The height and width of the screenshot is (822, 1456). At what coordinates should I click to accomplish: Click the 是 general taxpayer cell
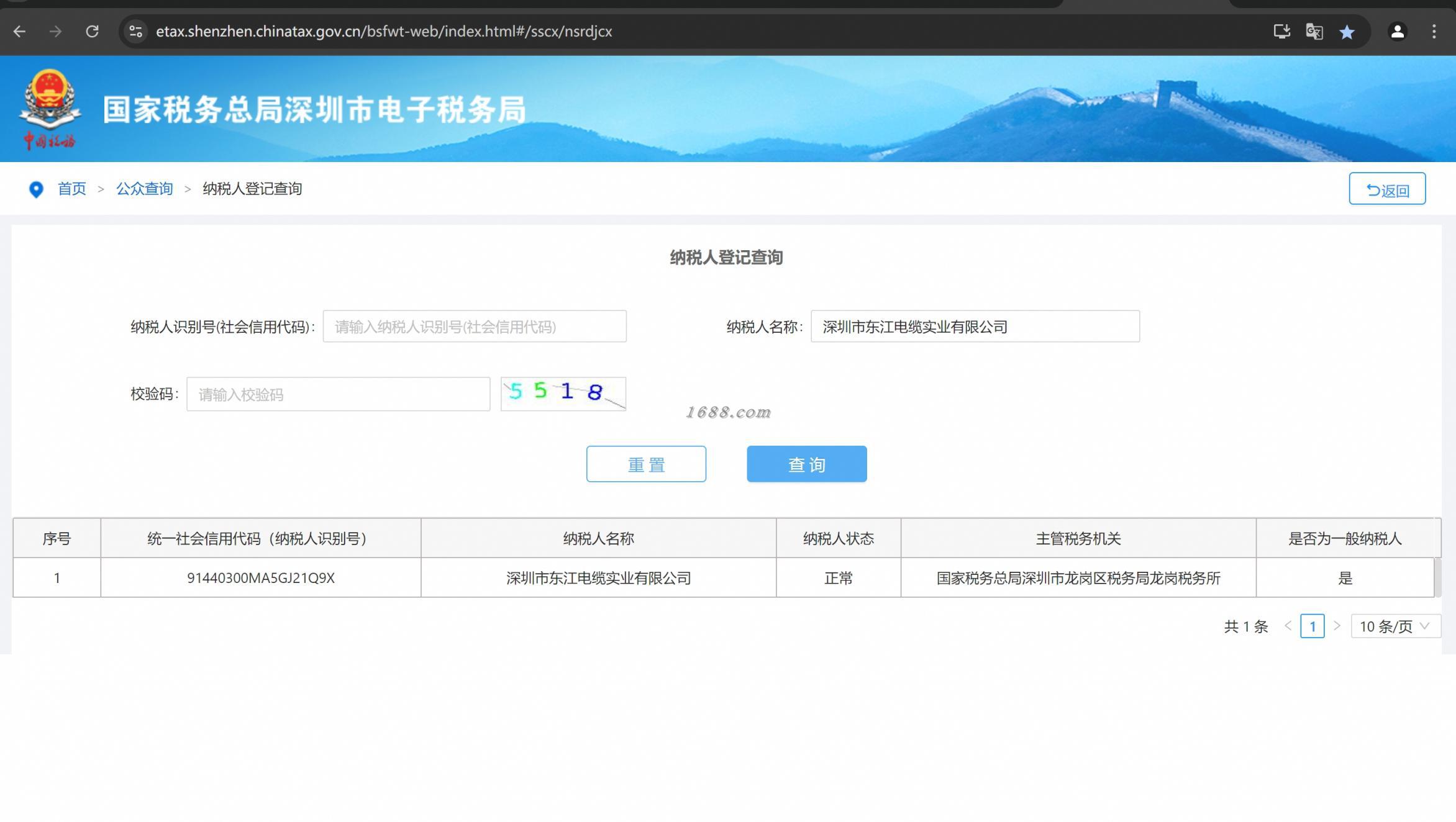point(1345,578)
